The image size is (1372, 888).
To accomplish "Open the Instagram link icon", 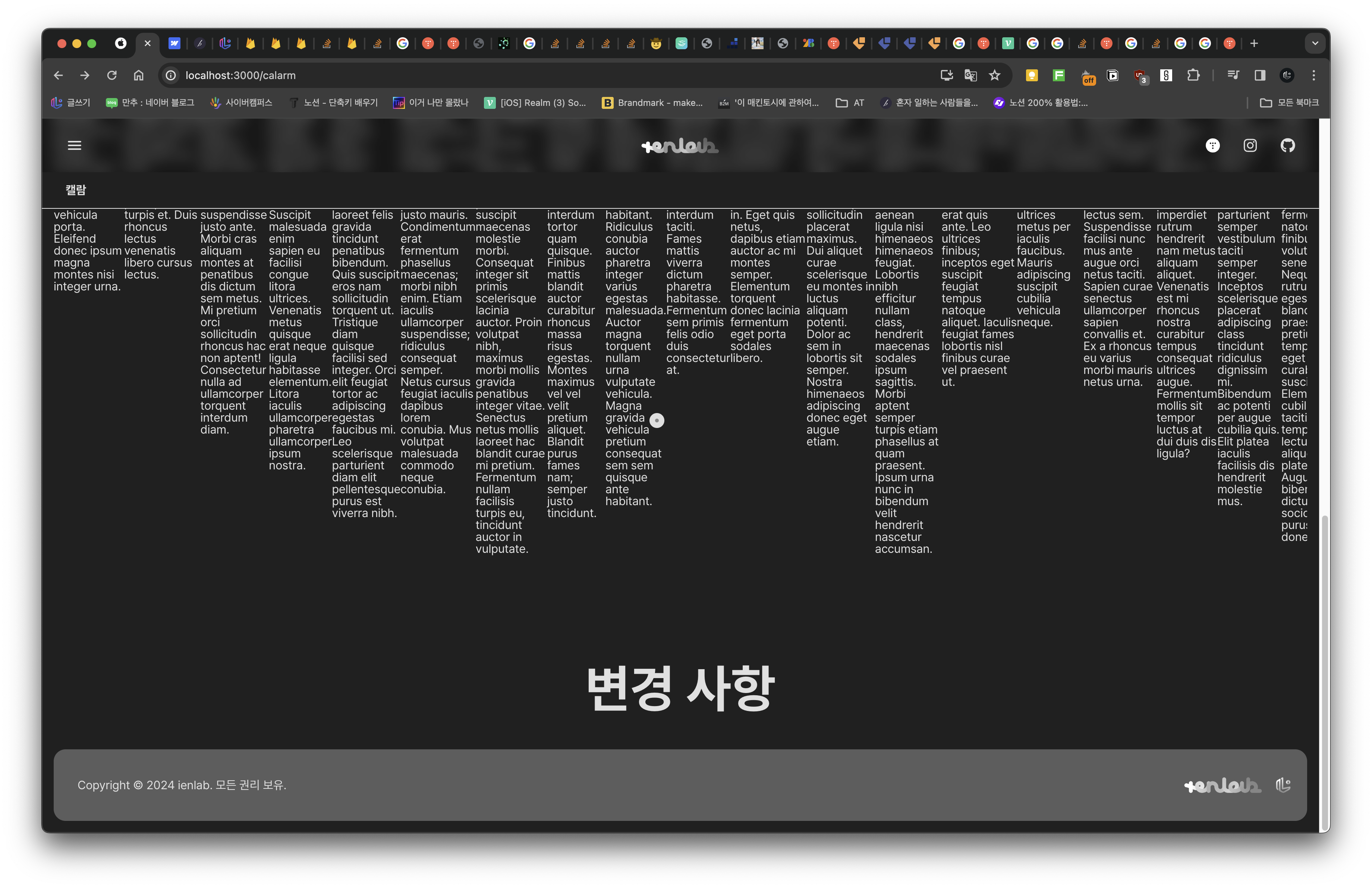I will click(x=1250, y=145).
